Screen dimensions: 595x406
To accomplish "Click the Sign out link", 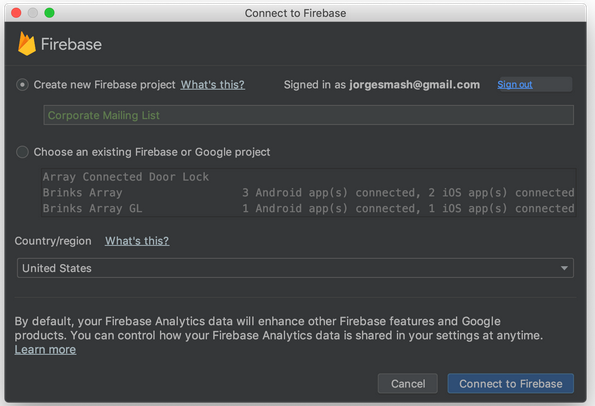I will click(x=515, y=85).
